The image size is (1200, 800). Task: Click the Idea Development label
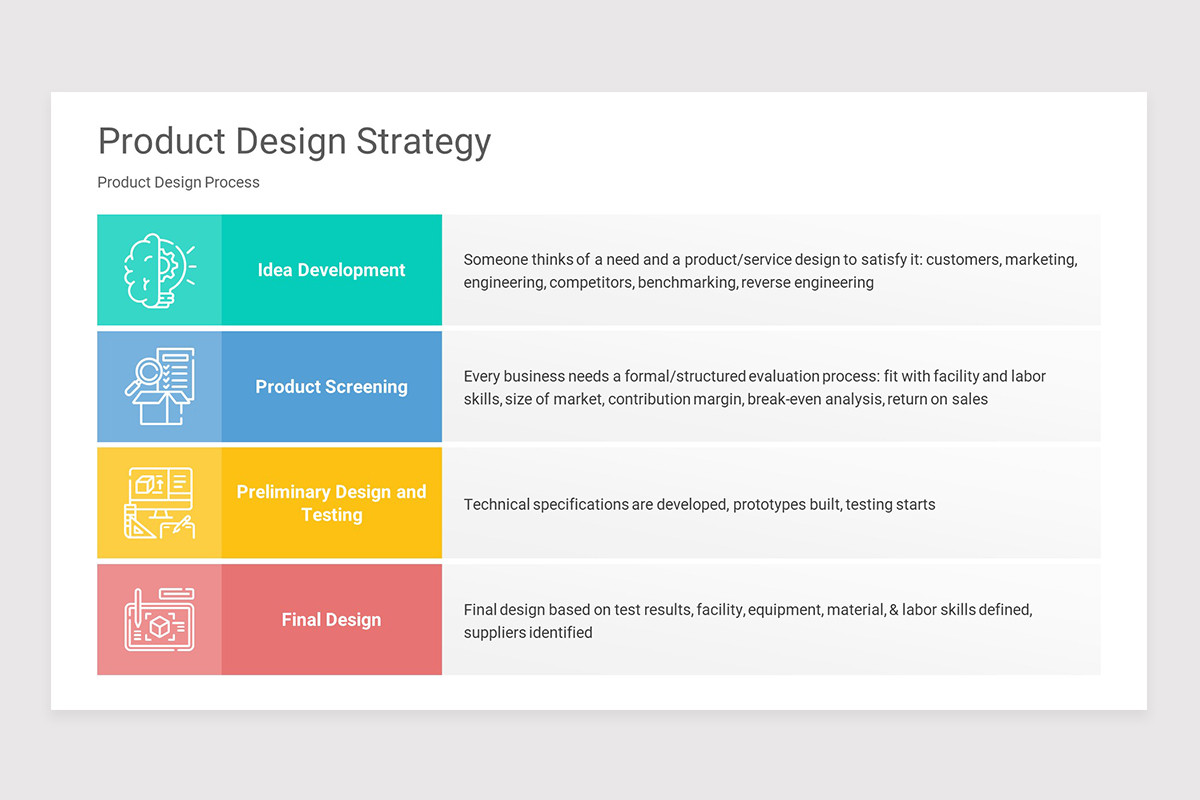coord(331,270)
